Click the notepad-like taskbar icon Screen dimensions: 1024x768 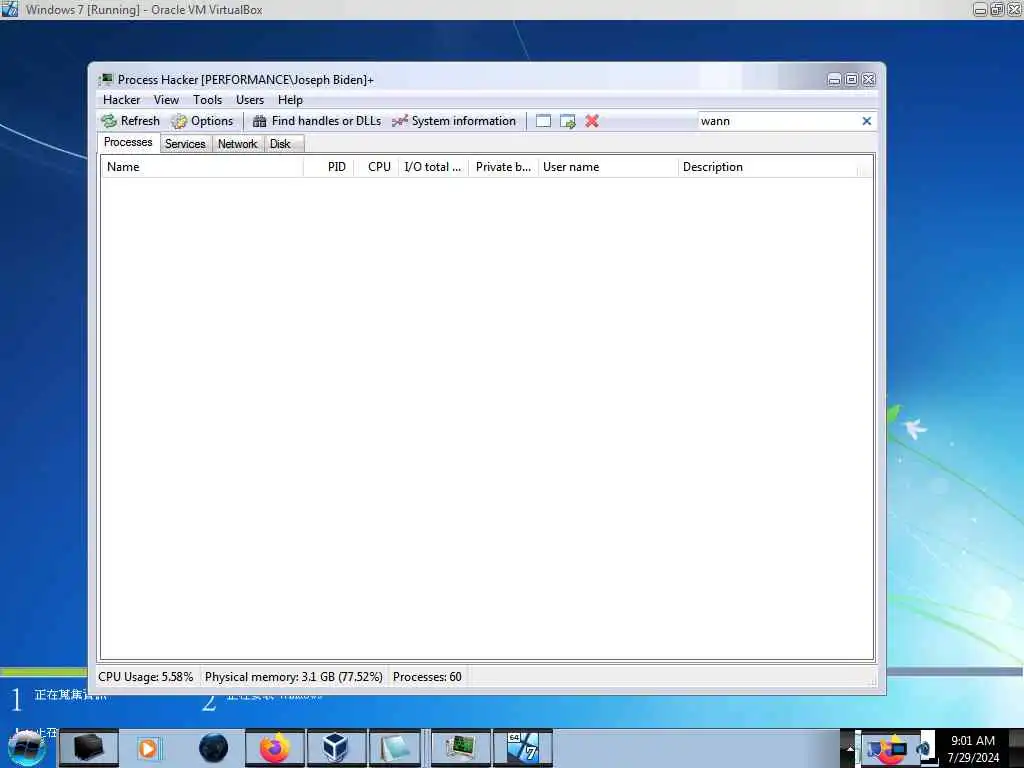pyautogui.click(x=394, y=748)
